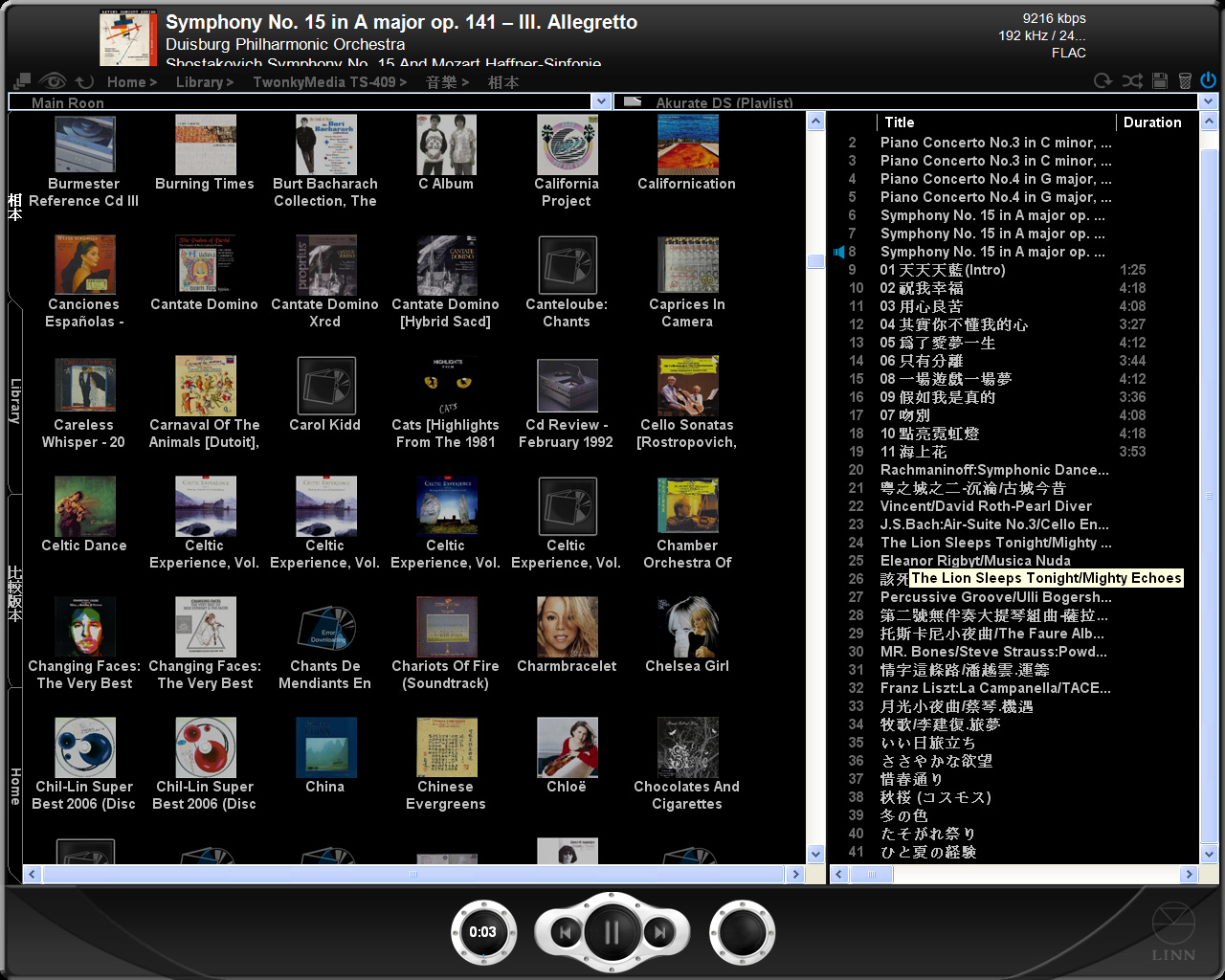
Task: Clear the playlist using the trash icon
Action: pos(1185,81)
